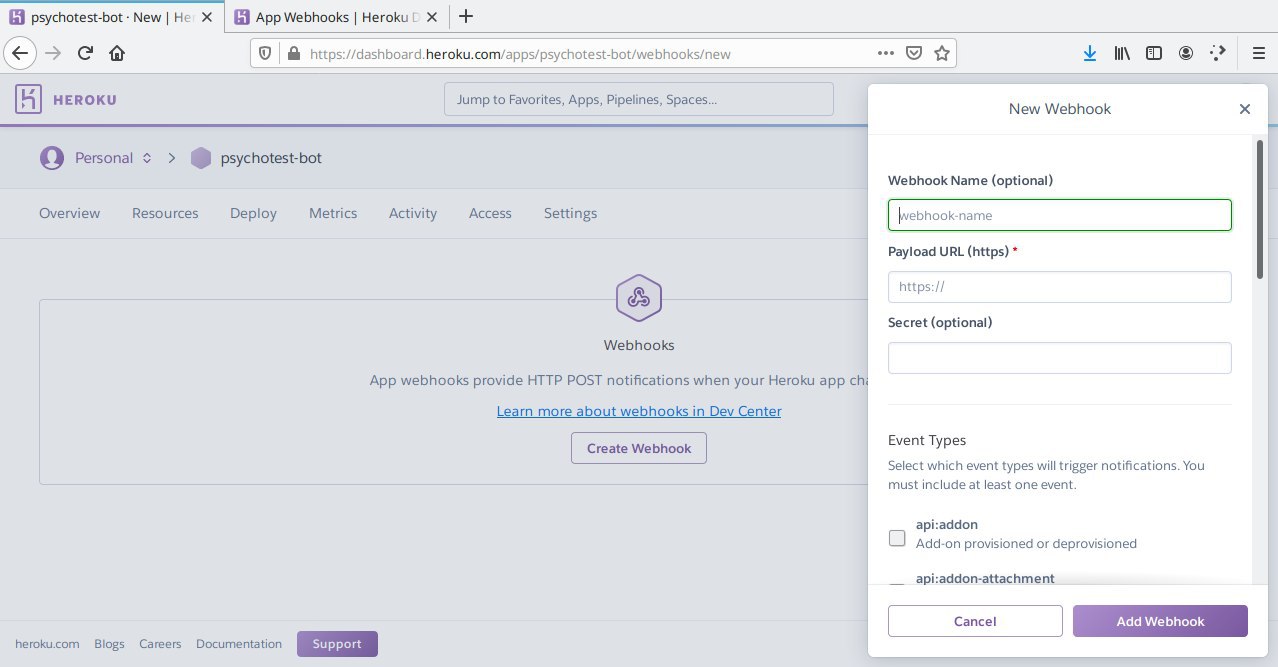Screen dimensions: 1278x667
Task: Open the Activity tab
Action: coord(413,213)
